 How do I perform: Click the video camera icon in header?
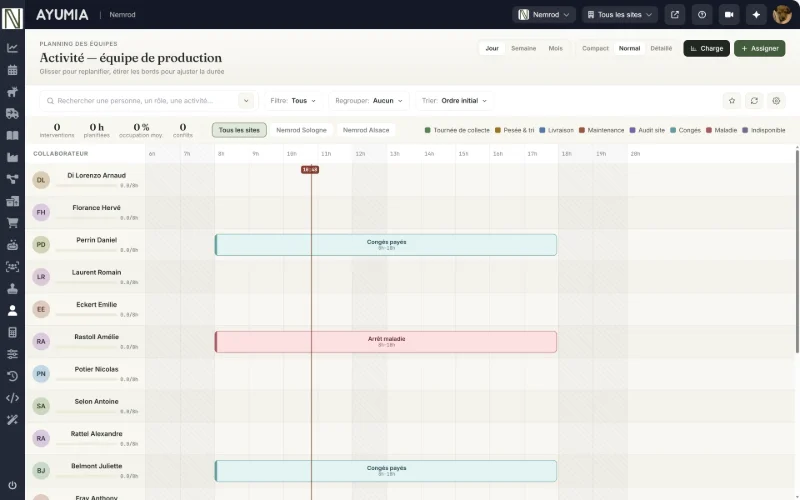[x=729, y=15]
